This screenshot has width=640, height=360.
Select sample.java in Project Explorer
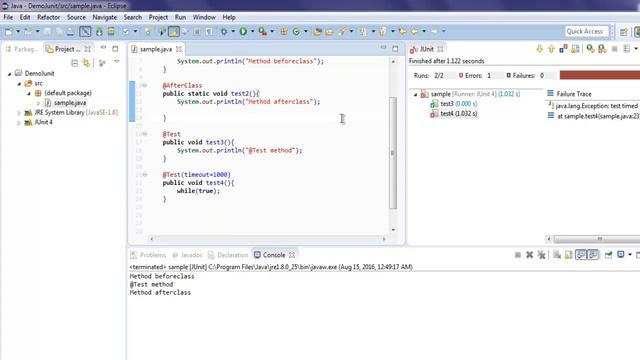pos(70,103)
